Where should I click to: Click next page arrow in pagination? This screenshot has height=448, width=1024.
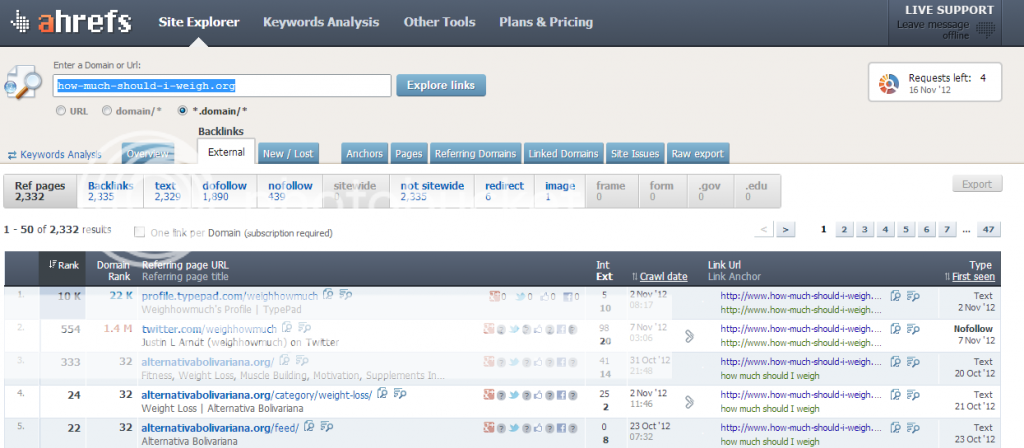point(786,230)
